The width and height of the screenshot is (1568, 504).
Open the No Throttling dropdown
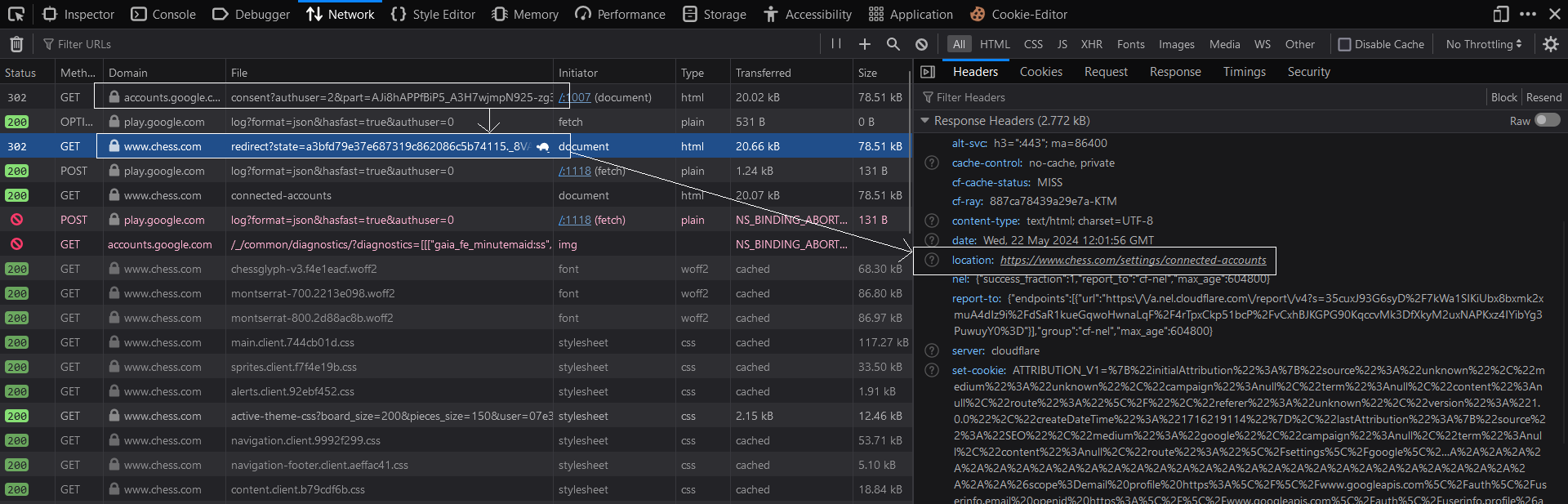[x=1484, y=44]
